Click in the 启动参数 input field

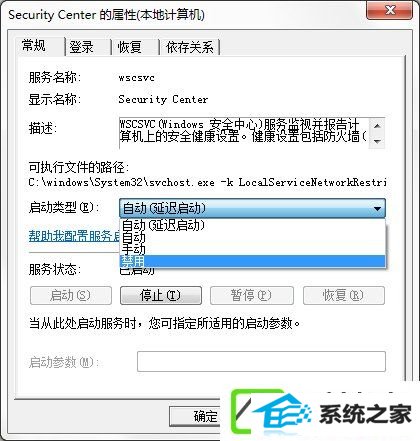(261, 361)
